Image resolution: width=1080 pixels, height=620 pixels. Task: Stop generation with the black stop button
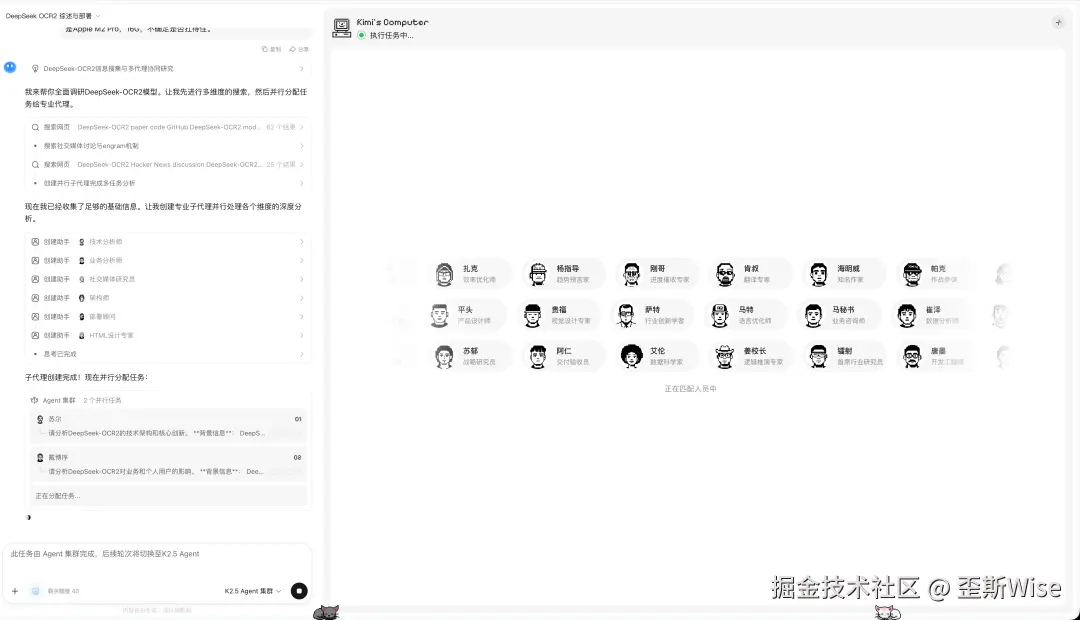pyautogui.click(x=299, y=591)
